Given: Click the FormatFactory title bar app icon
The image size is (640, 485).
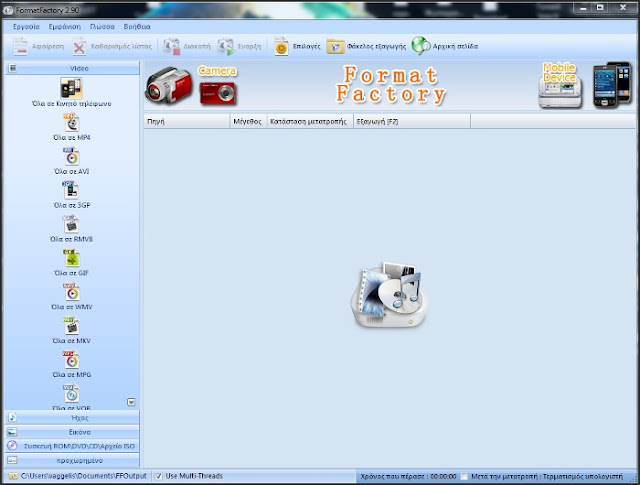Looking at the screenshot, I should point(8,10).
